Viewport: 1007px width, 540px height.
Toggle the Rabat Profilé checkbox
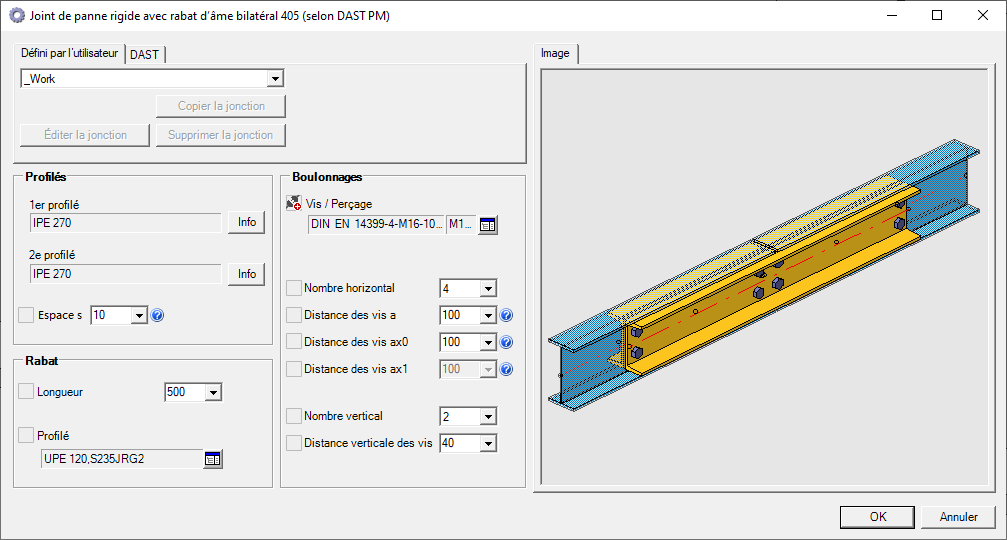coord(26,435)
